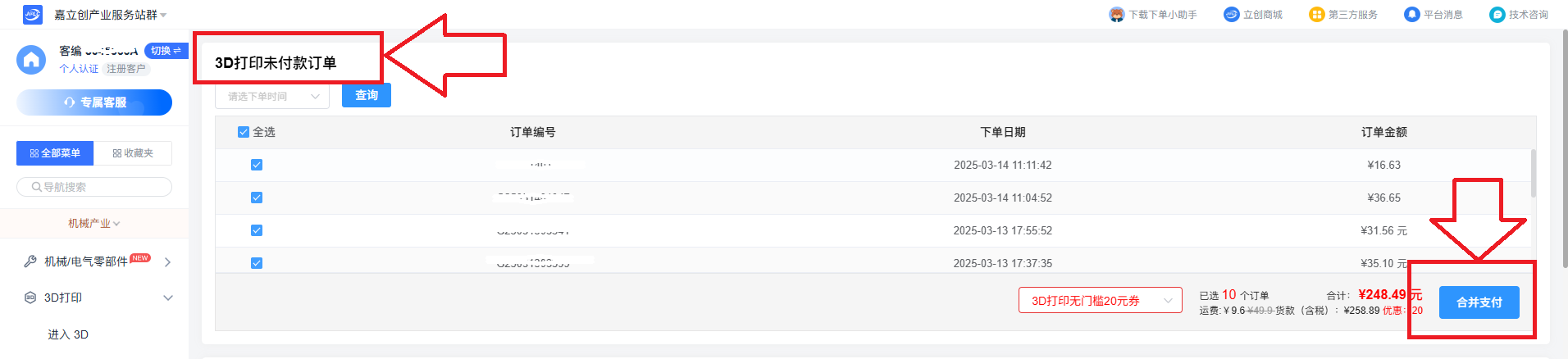Image resolution: width=1568 pixels, height=359 pixels.
Task: Click the JLC logo icon at top left
Action: (x=33, y=14)
